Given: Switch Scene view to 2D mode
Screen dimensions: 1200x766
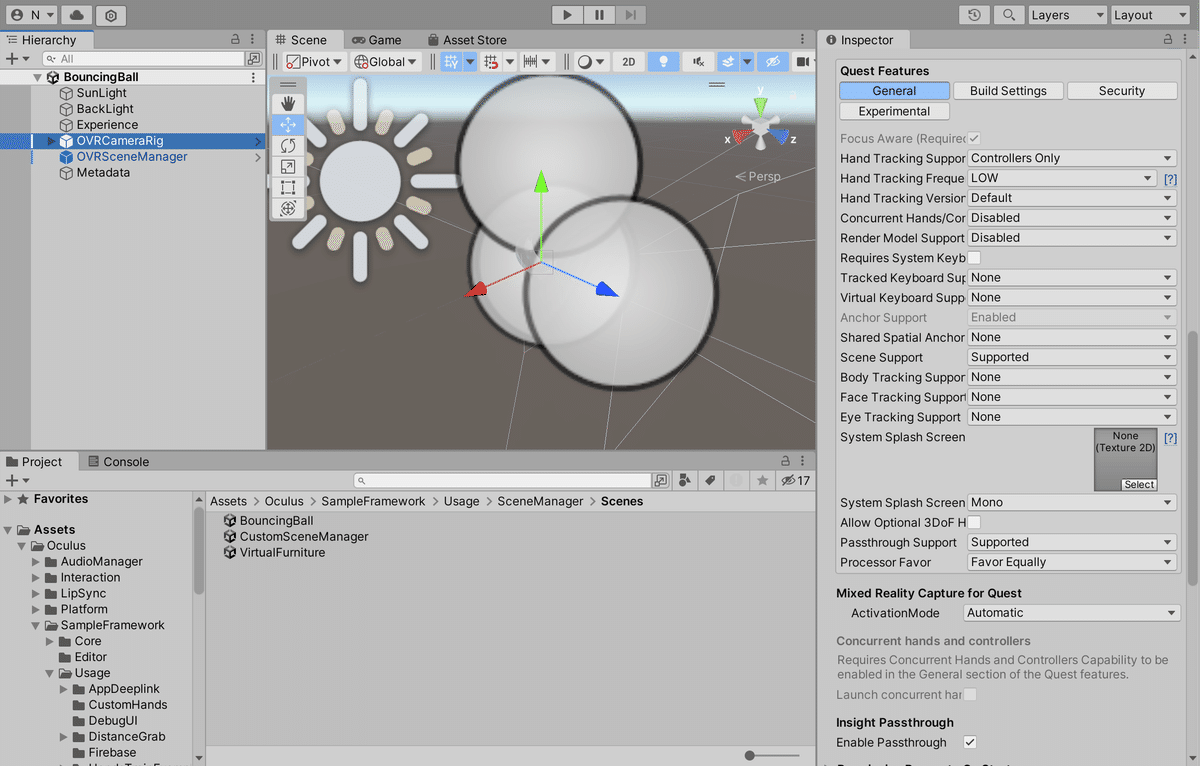Looking at the screenshot, I should tap(628, 61).
